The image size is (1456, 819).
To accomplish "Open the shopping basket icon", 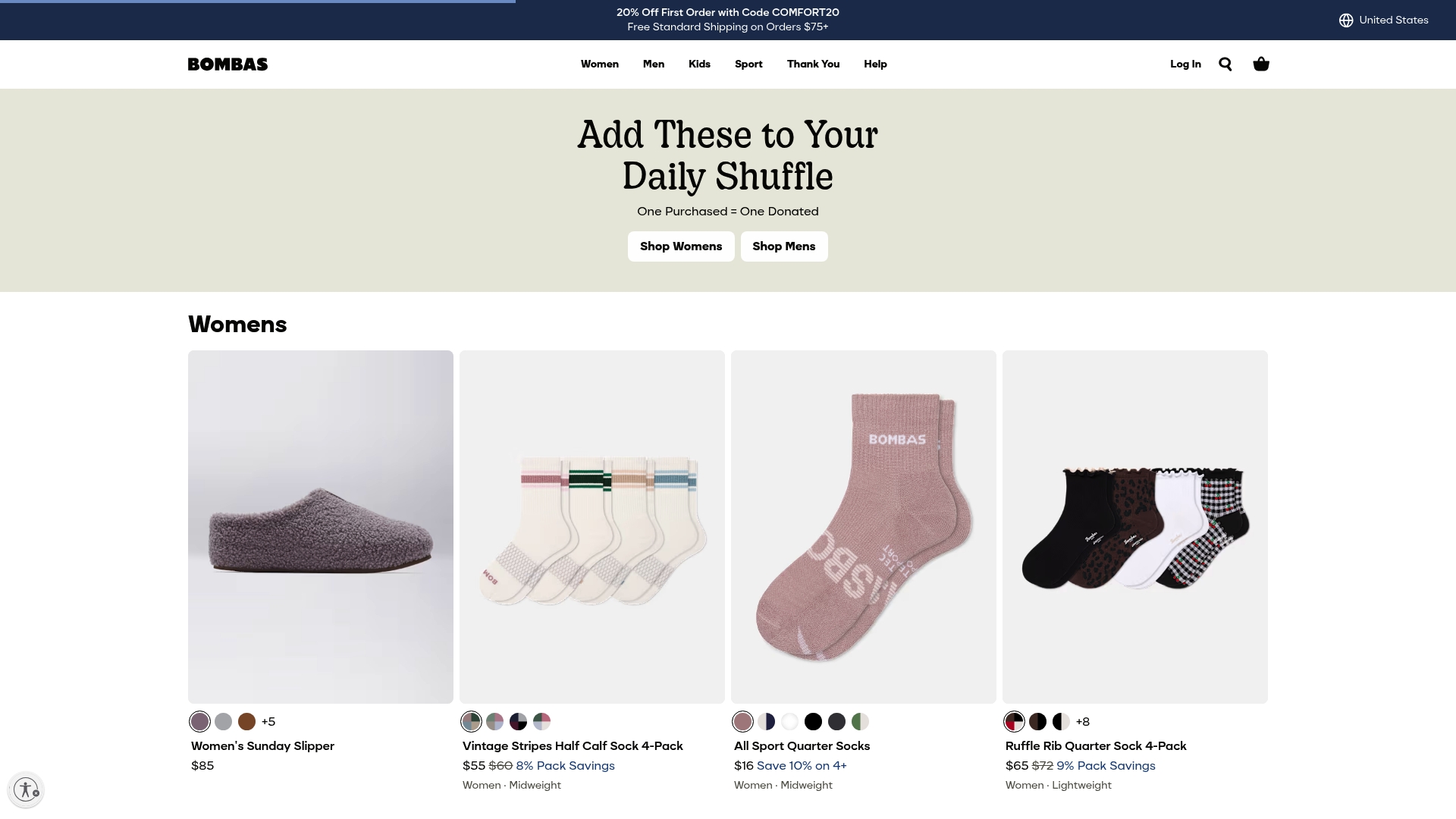I will 1261,64.
